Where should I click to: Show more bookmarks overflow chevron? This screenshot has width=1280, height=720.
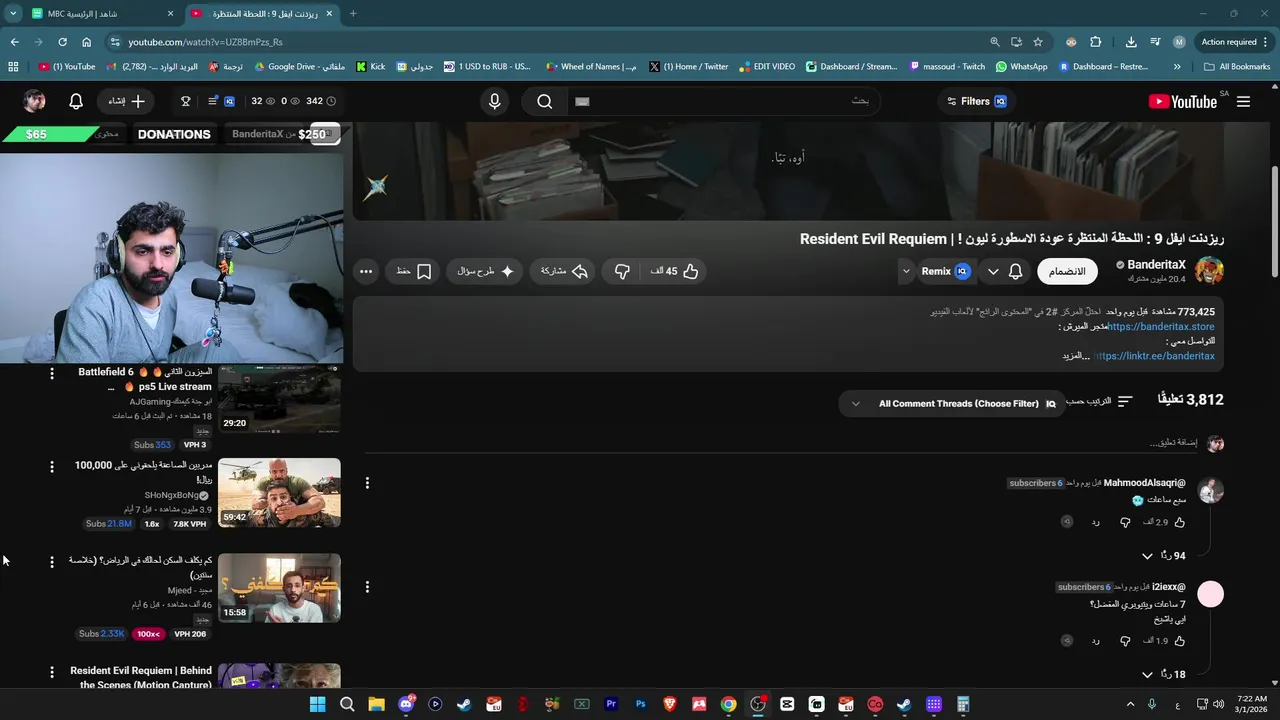tap(1177, 67)
